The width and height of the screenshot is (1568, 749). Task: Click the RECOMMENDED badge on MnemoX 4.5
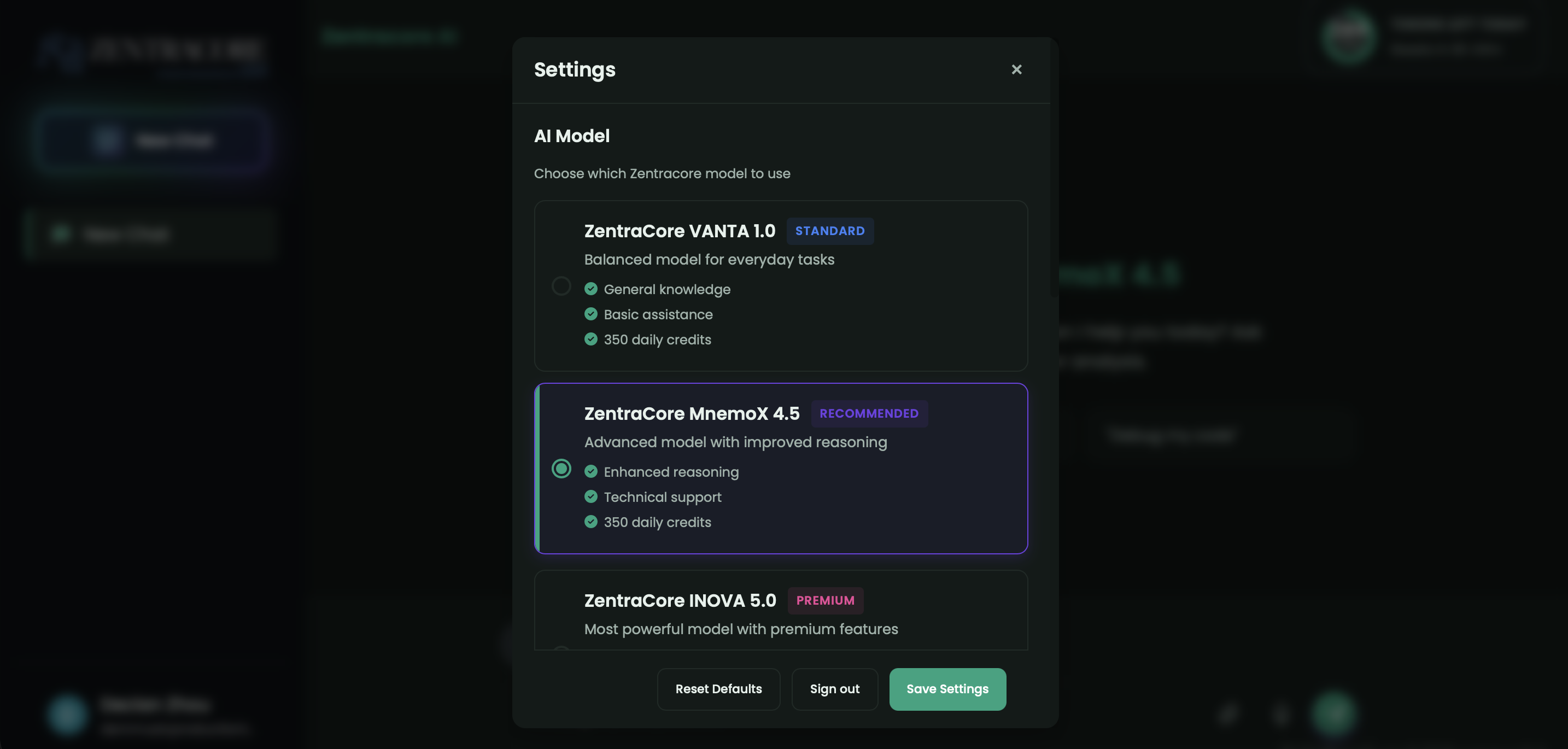[x=869, y=413]
